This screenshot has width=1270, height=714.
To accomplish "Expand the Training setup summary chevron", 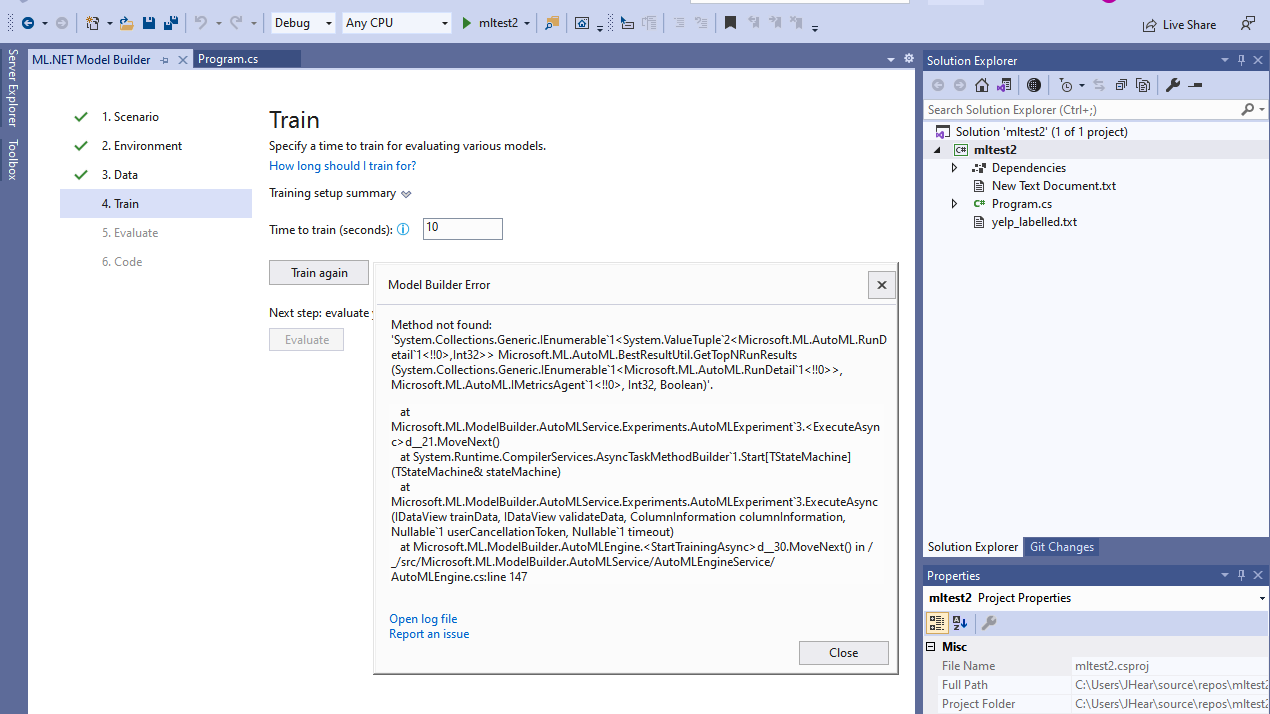I will [406, 194].
